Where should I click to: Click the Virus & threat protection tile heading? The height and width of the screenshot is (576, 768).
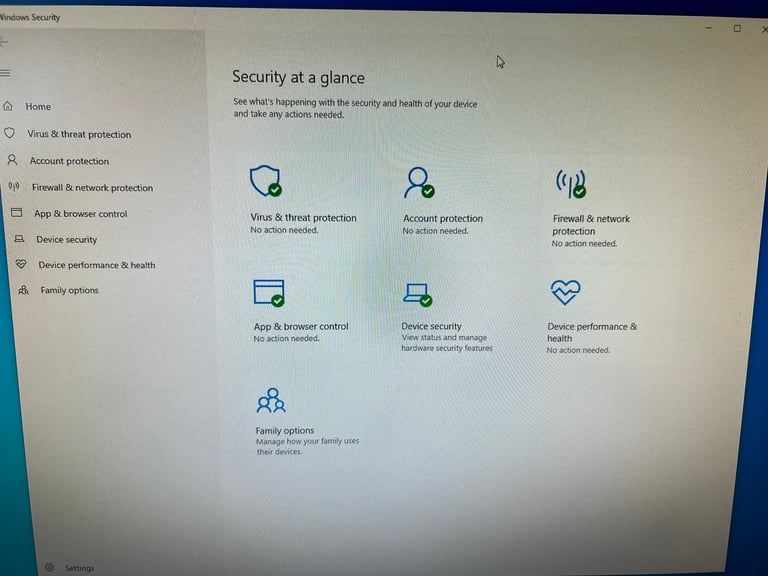click(x=303, y=217)
